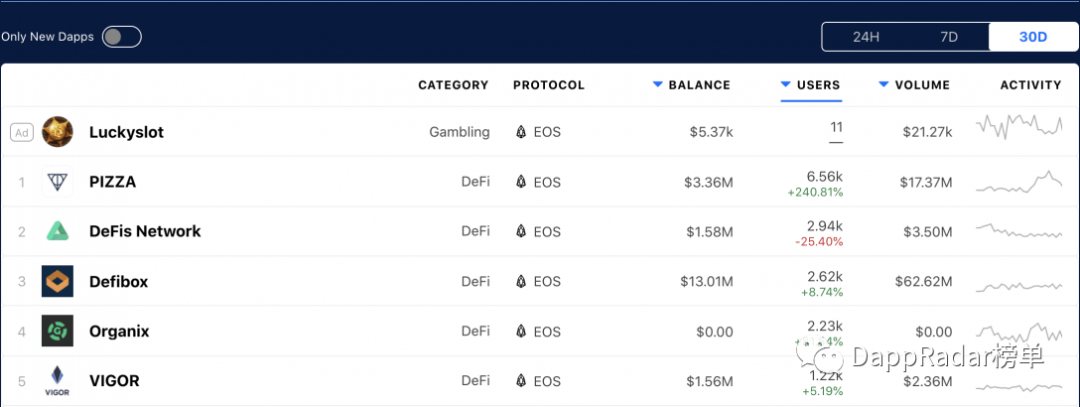Screen dimensions: 1080x407
Task: Click the CATEGORY column header
Action: (x=453, y=85)
